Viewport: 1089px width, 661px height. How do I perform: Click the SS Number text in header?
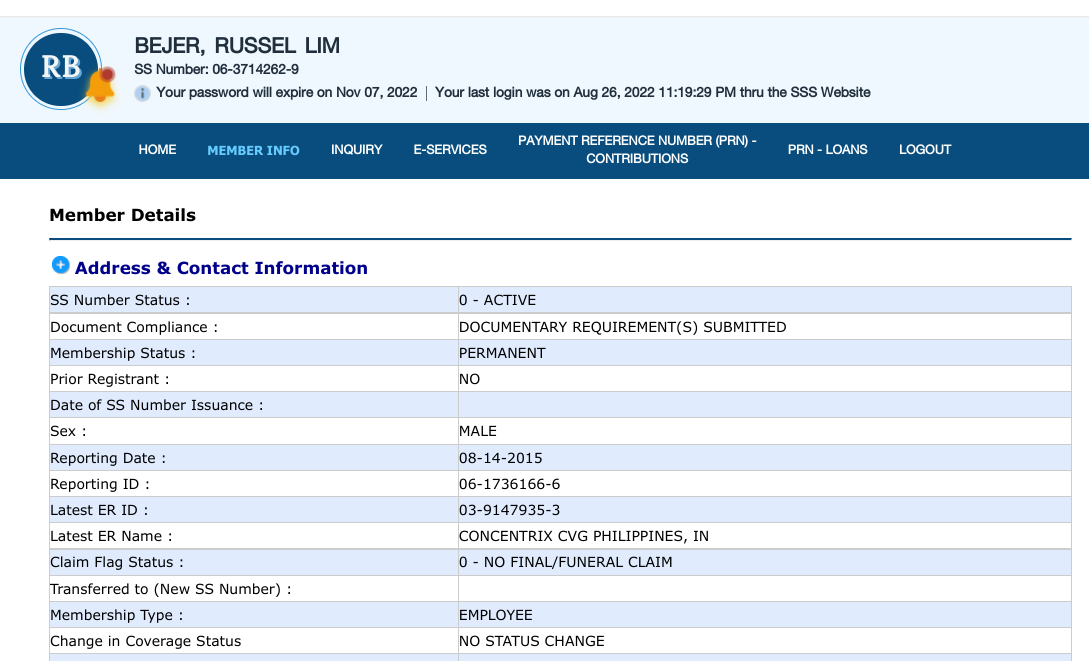216,70
